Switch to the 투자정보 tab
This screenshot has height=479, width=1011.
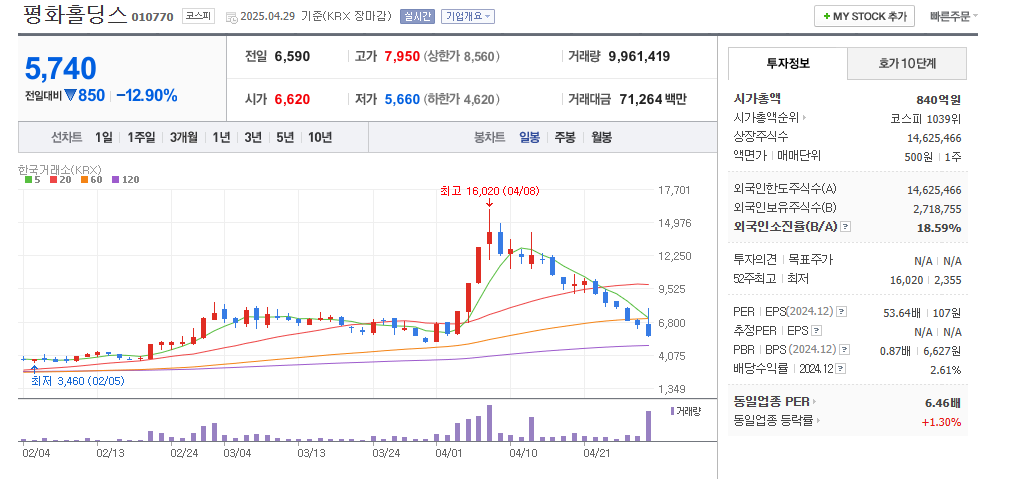pos(788,63)
